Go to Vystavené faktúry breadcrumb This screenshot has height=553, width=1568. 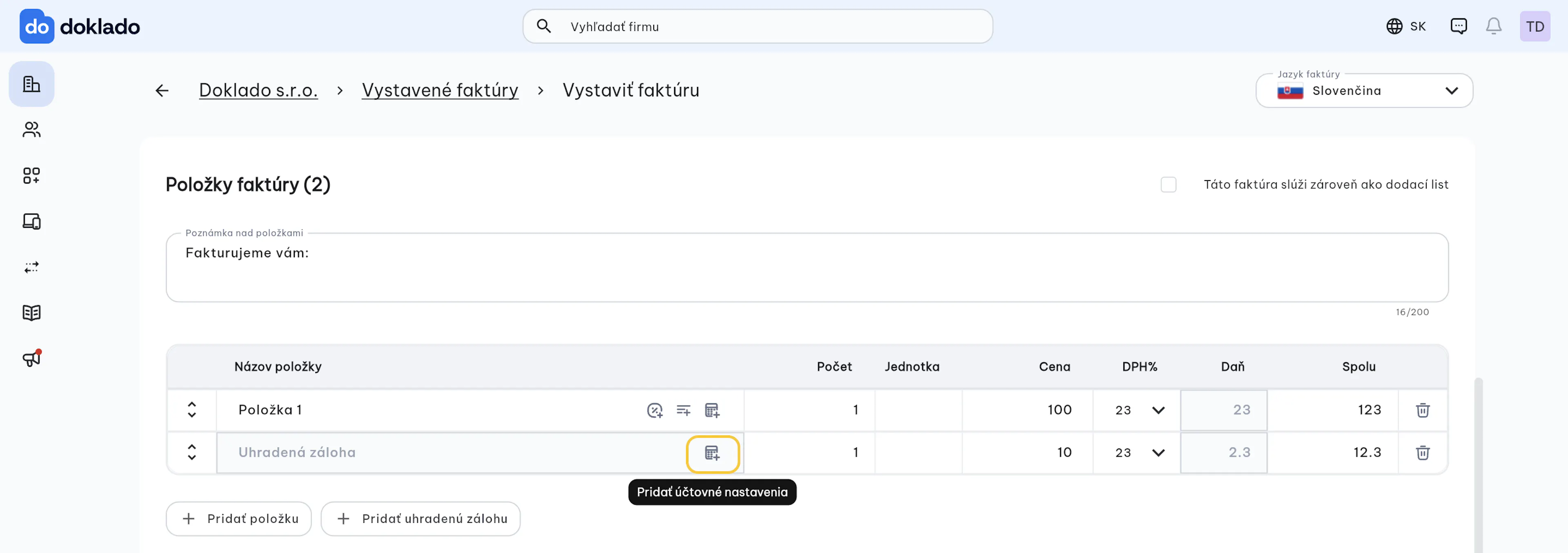(440, 91)
